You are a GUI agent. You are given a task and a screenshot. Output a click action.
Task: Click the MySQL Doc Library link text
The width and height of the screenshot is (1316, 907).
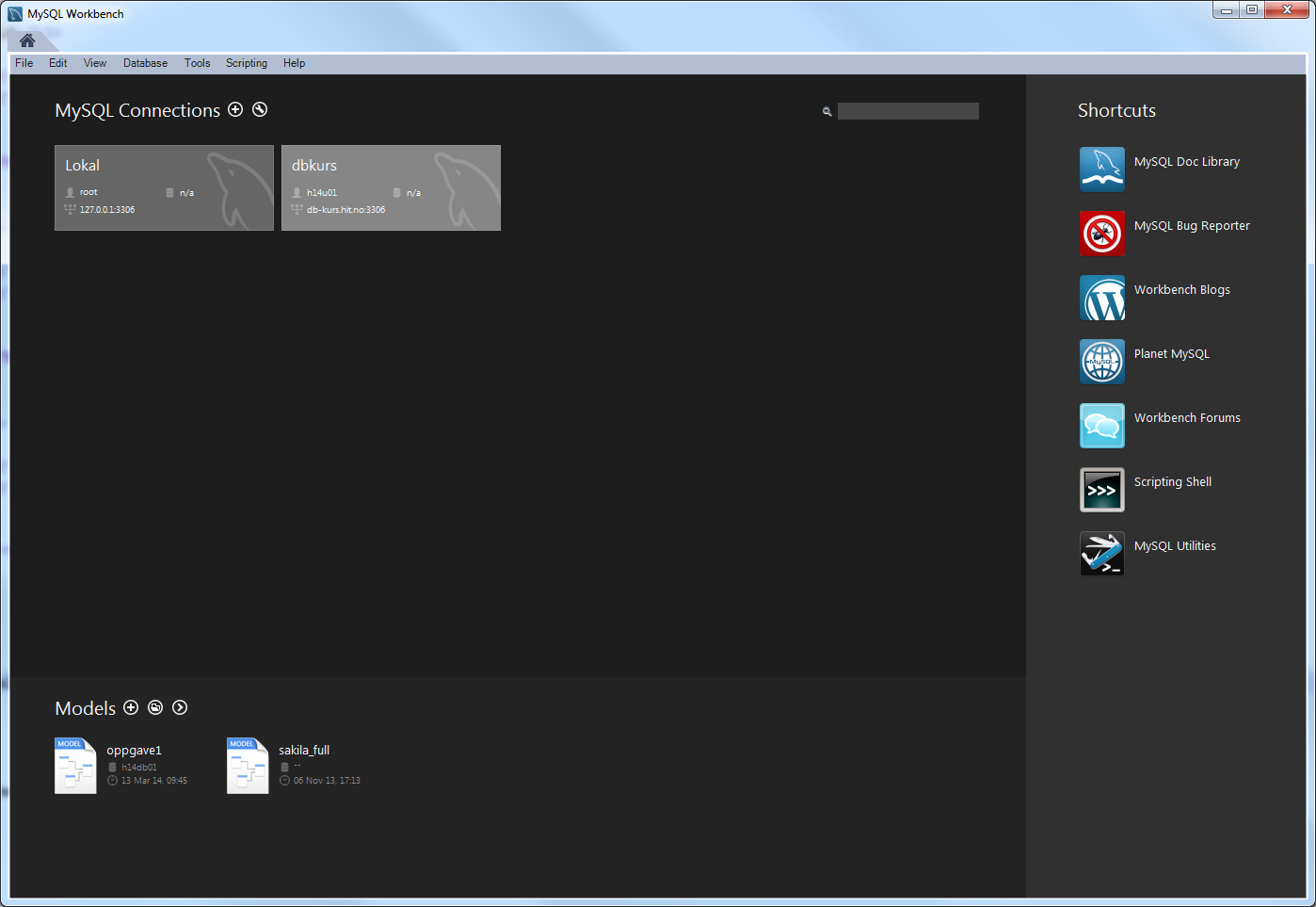pyautogui.click(x=1187, y=162)
